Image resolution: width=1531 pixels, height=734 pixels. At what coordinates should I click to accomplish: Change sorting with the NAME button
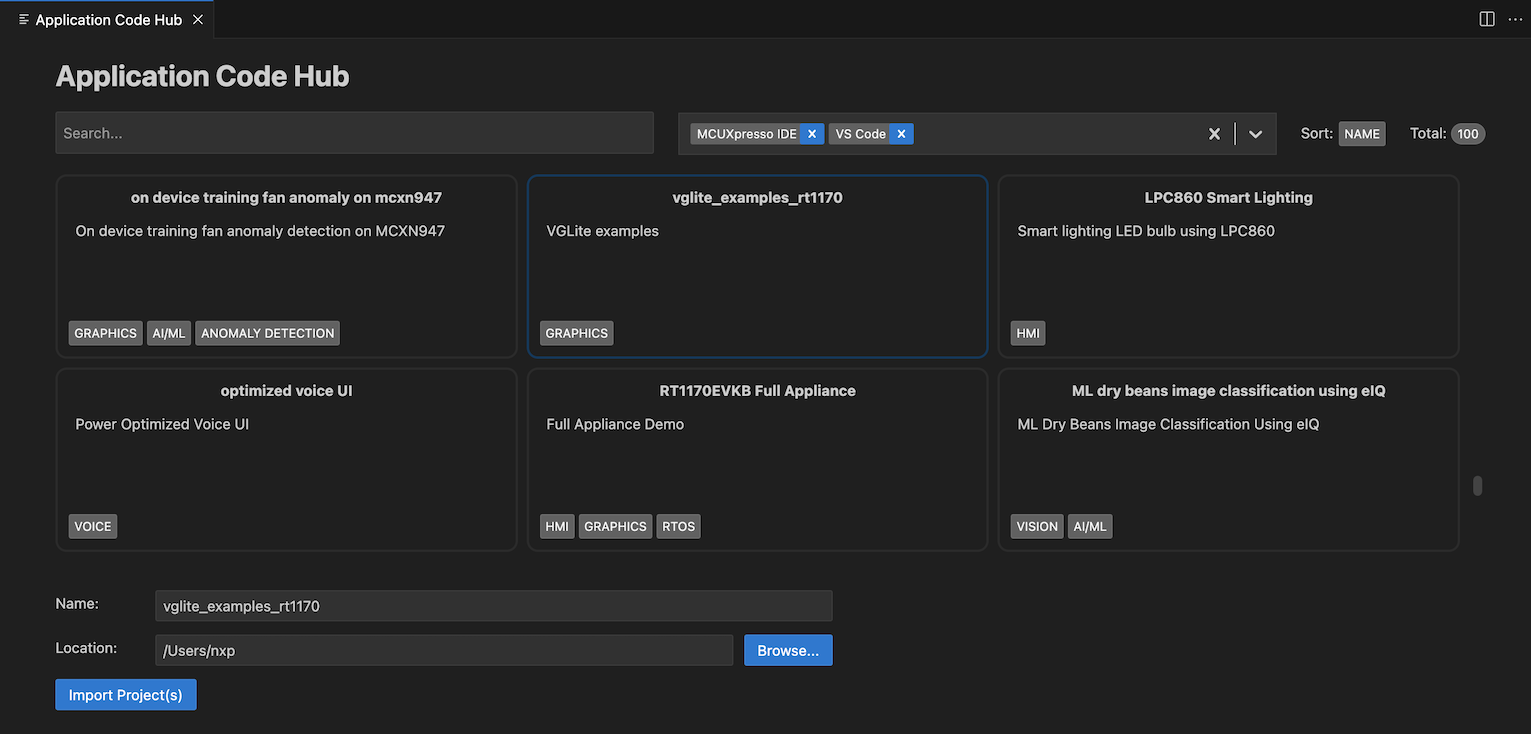[1362, 133]
